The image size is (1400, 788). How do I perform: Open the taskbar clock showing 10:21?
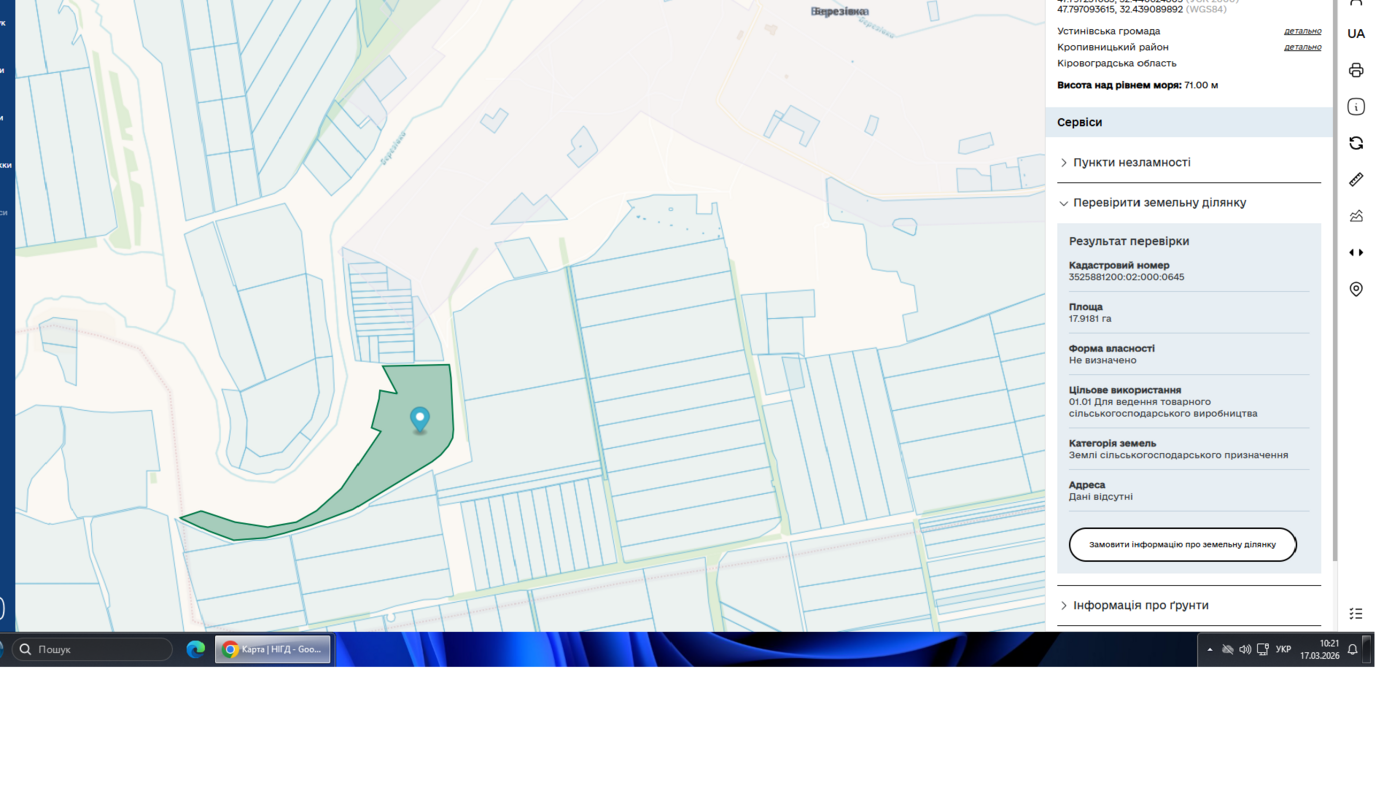pyautogui.click(x=1320, y=650)
